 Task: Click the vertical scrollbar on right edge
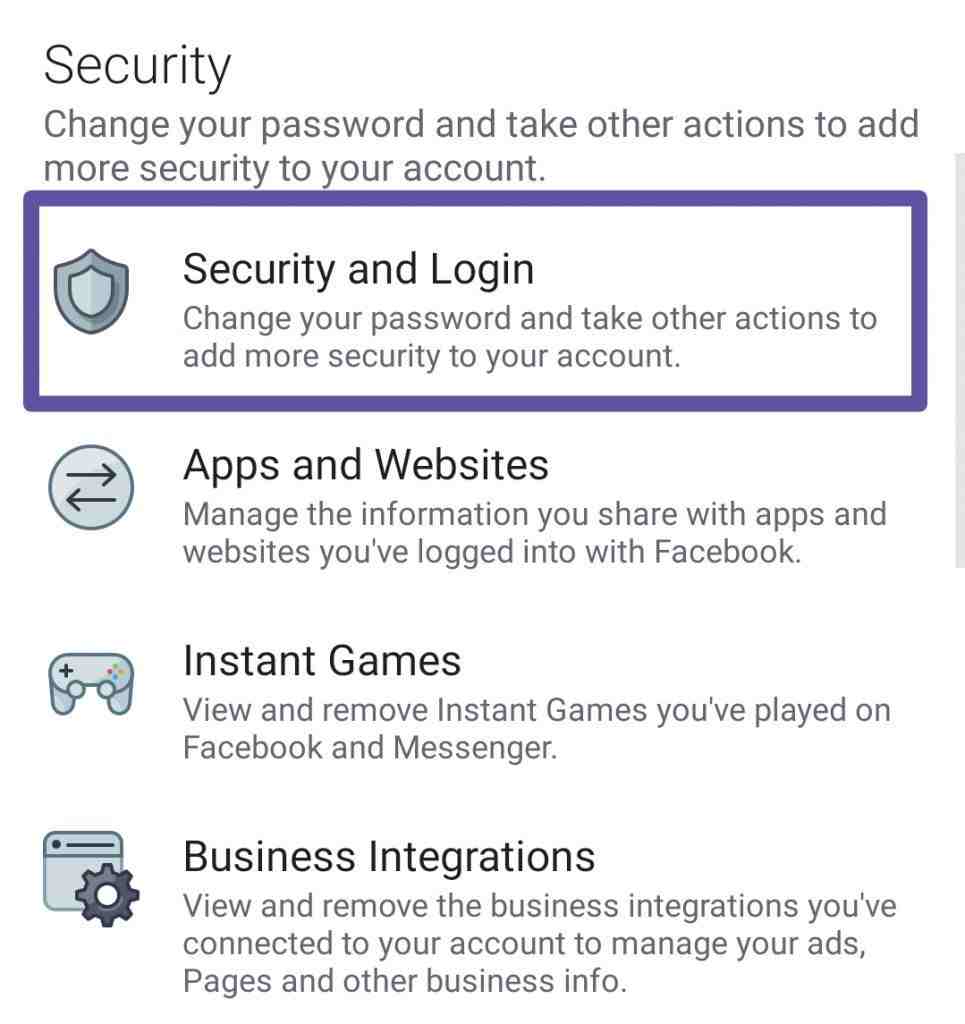959,360
